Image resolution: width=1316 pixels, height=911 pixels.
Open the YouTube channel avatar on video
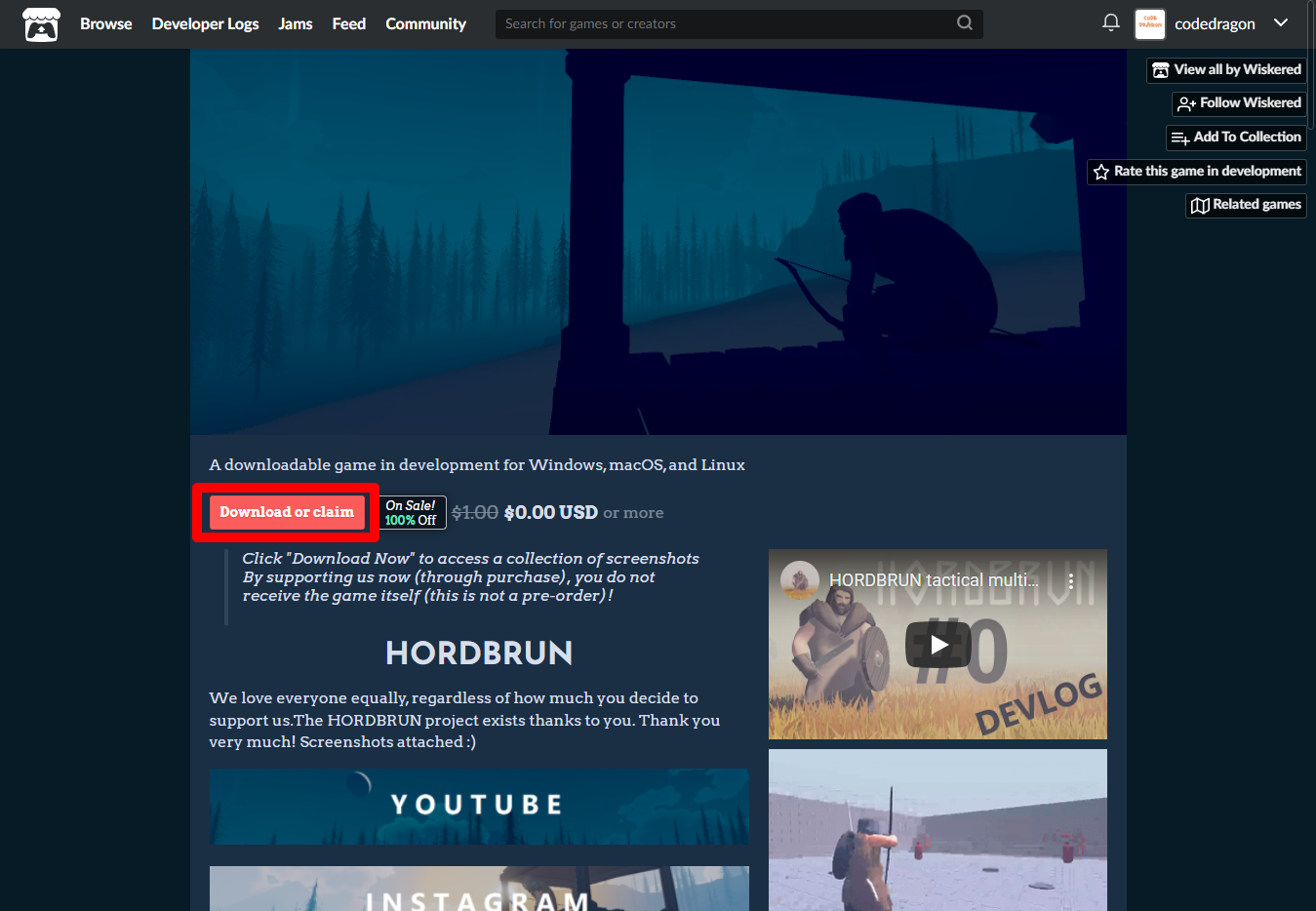[x=800, y=580]
